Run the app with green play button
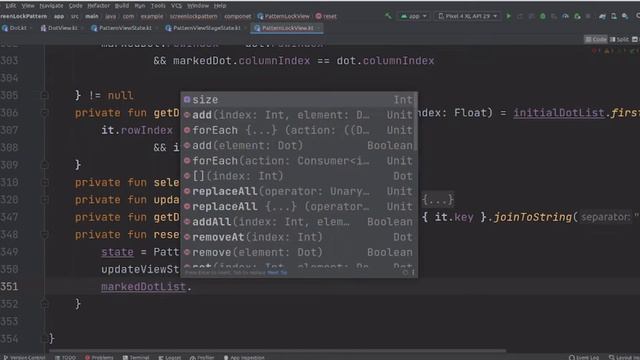The image size is (640, 360). (x=509, y=16)
